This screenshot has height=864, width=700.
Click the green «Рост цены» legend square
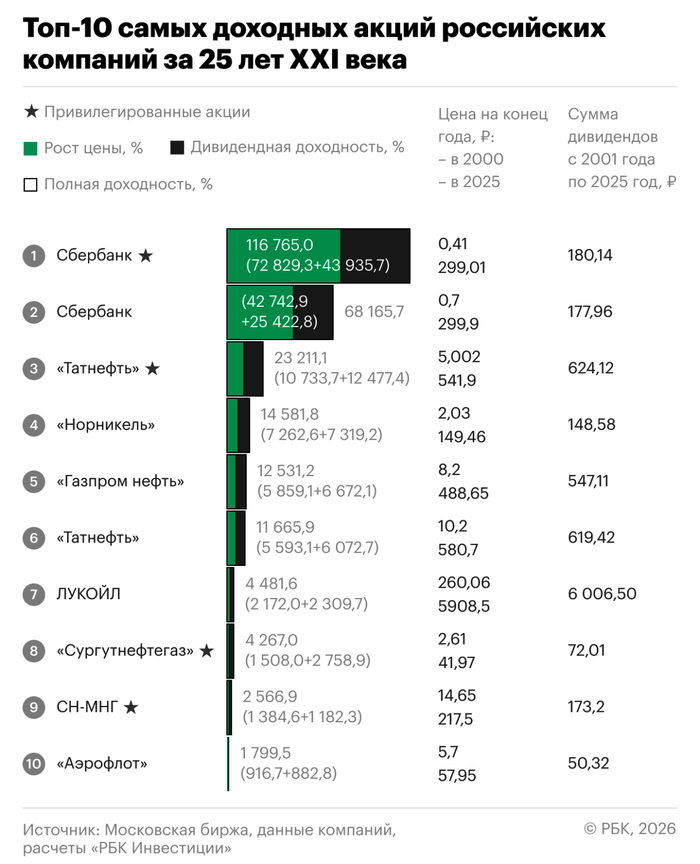[x=30, y=148]
